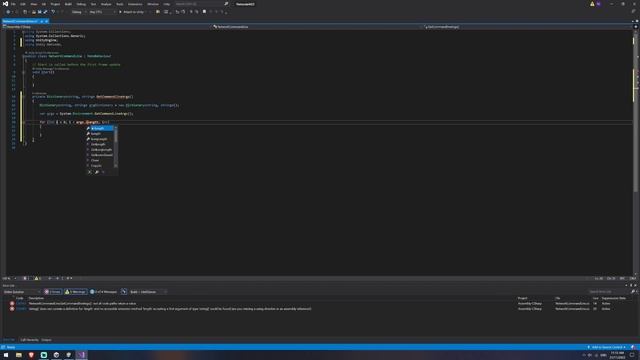
Task: Click the stop square toolbar icon
Action: click(204, 12)
